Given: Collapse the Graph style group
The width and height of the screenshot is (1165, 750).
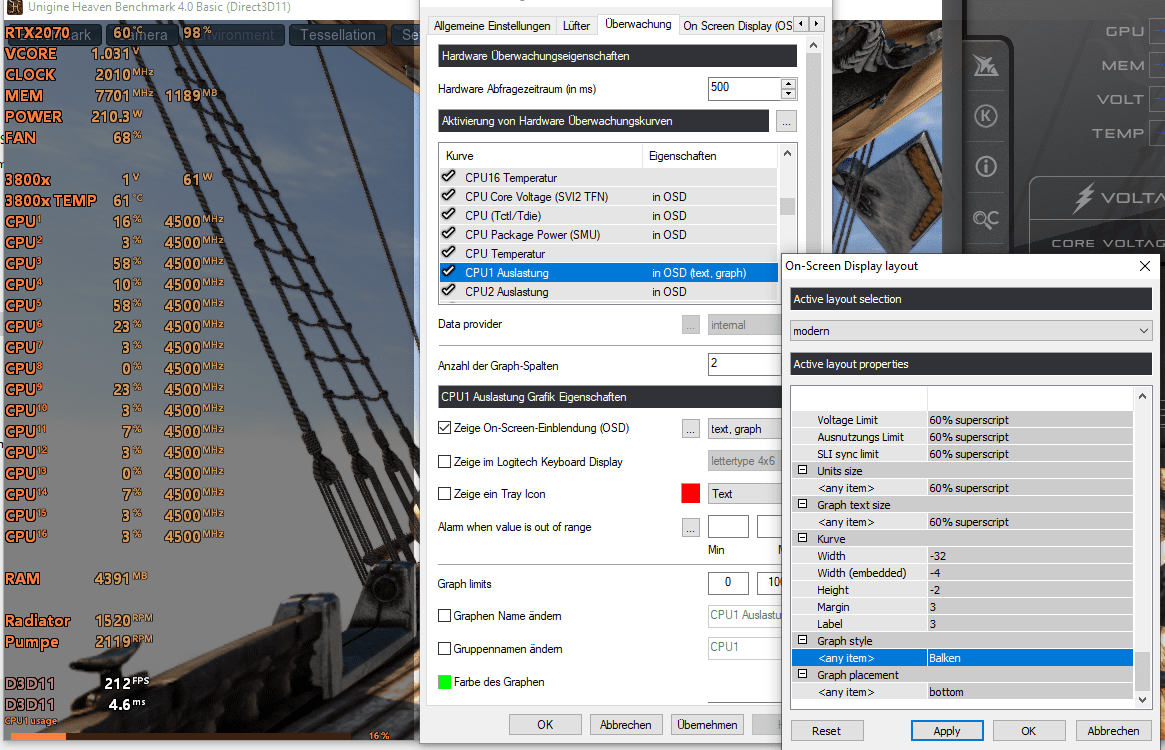Looking at the screenshot, I should click(802, 640).
